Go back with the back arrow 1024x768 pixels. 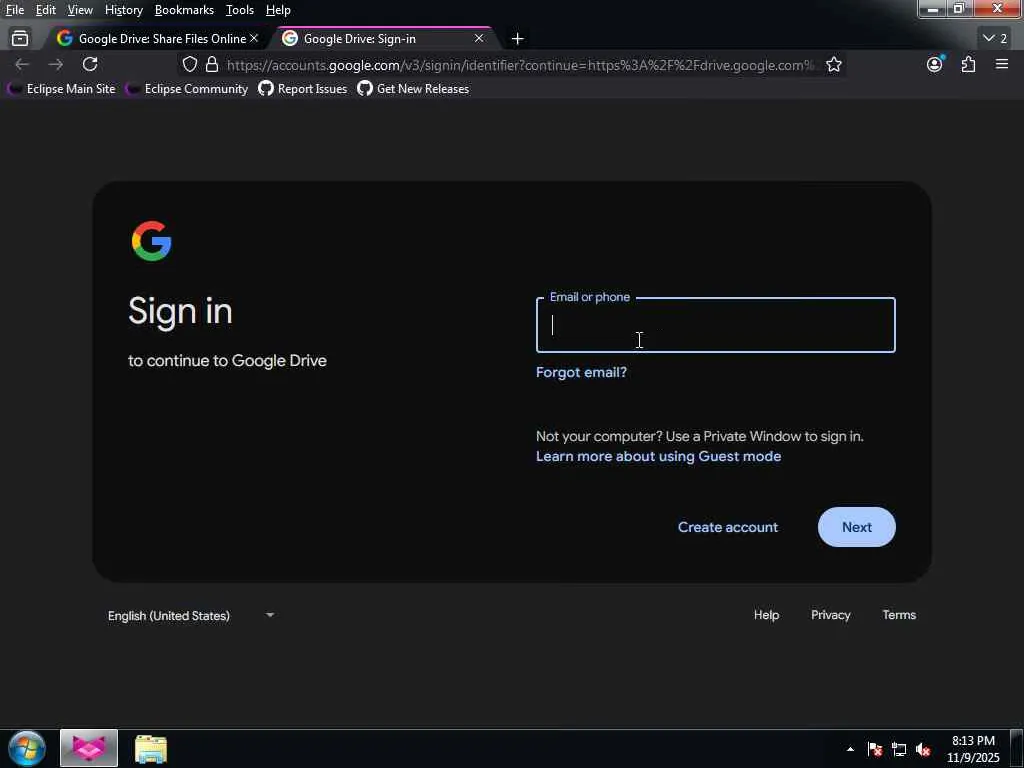click(x=22, y=64)
